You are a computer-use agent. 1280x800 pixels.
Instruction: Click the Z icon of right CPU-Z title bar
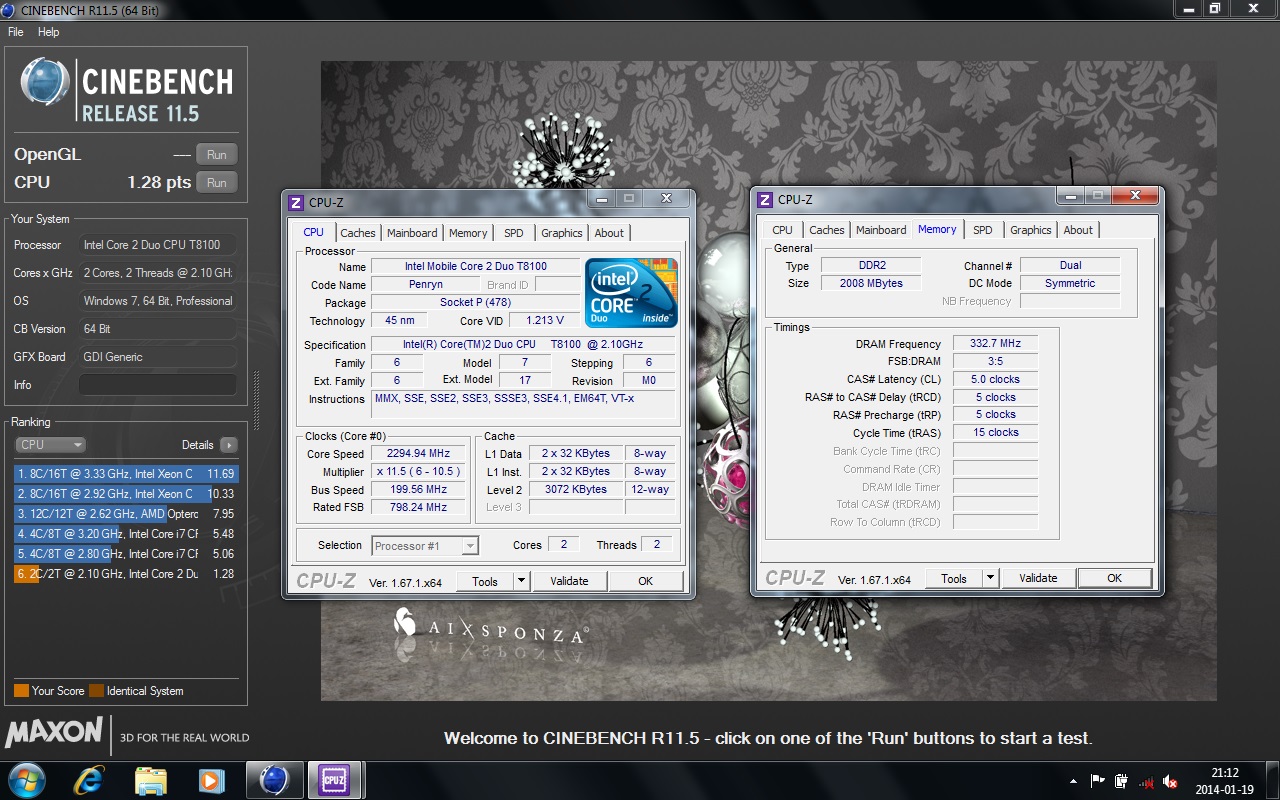point(765,200)
